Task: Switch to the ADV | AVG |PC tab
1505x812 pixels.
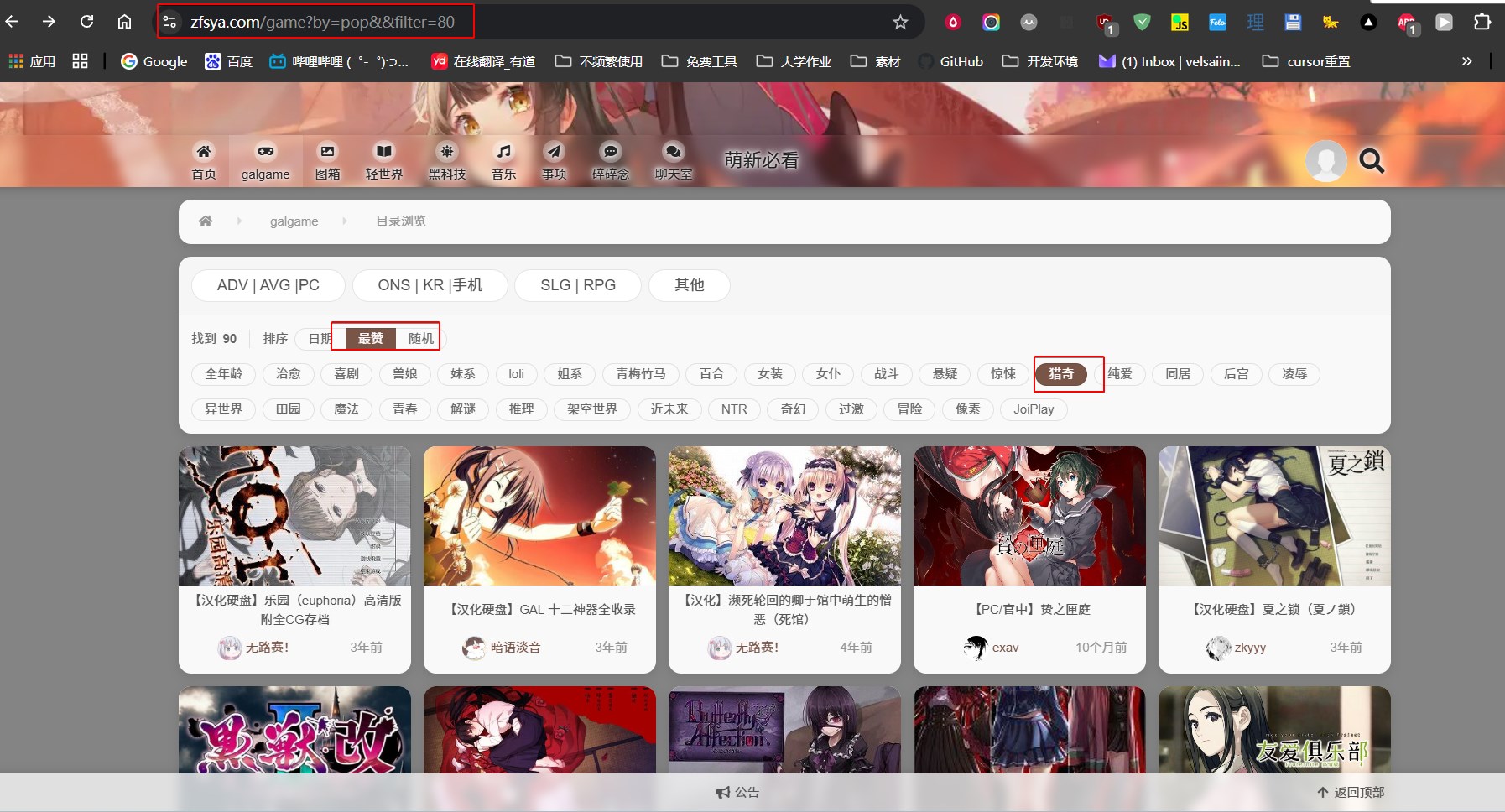Action: [268, 285]
